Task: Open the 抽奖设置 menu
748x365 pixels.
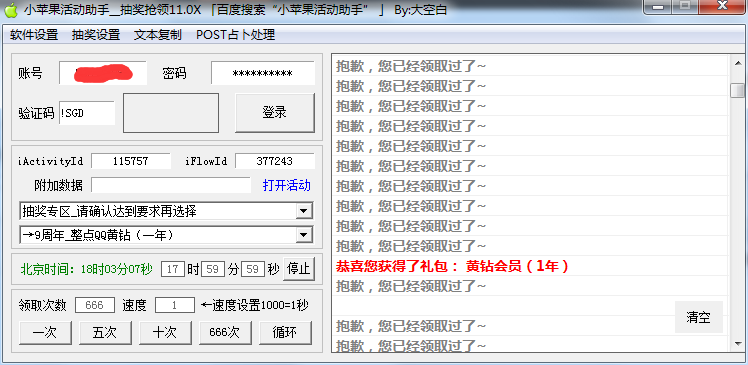Action: [x=96, y=35]
